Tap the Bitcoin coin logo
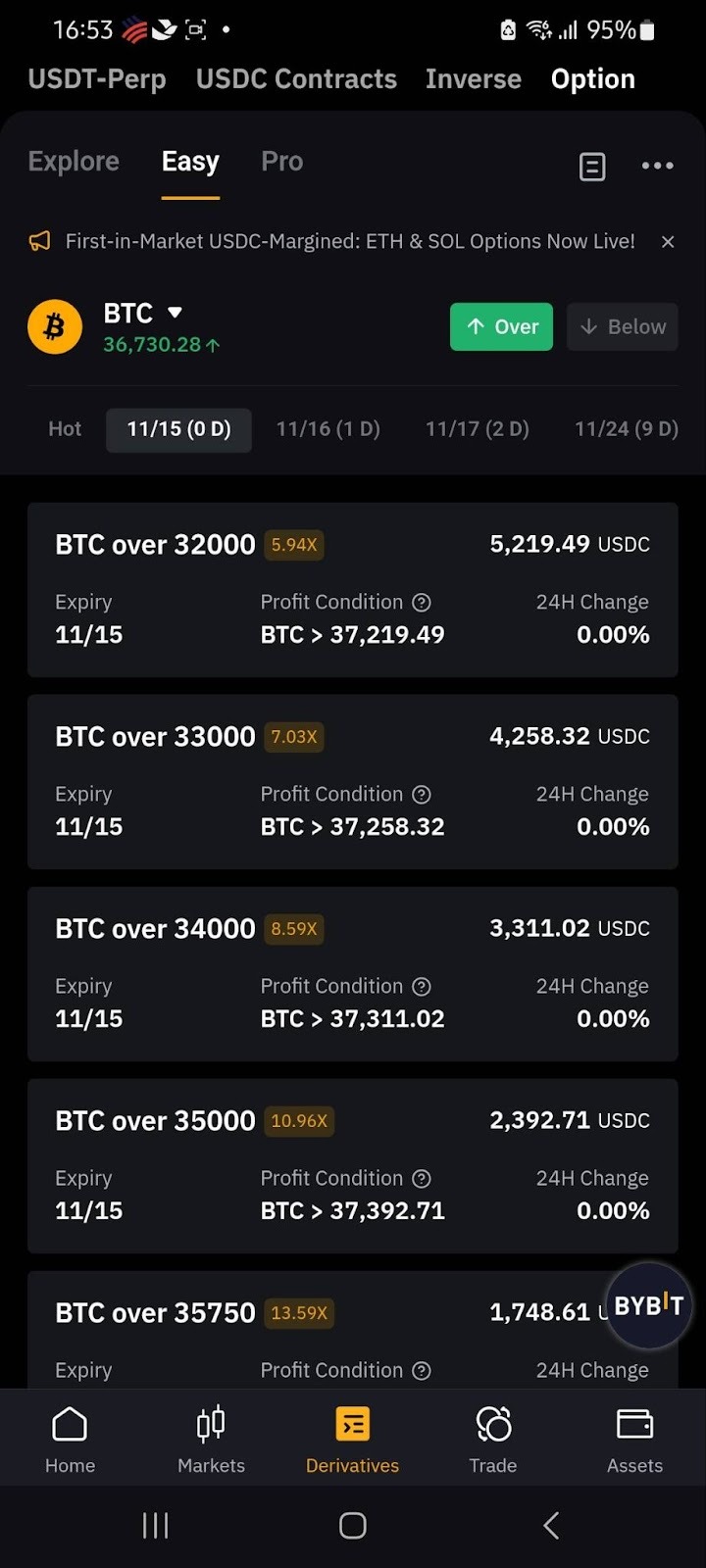 click(x=55, y=326)
